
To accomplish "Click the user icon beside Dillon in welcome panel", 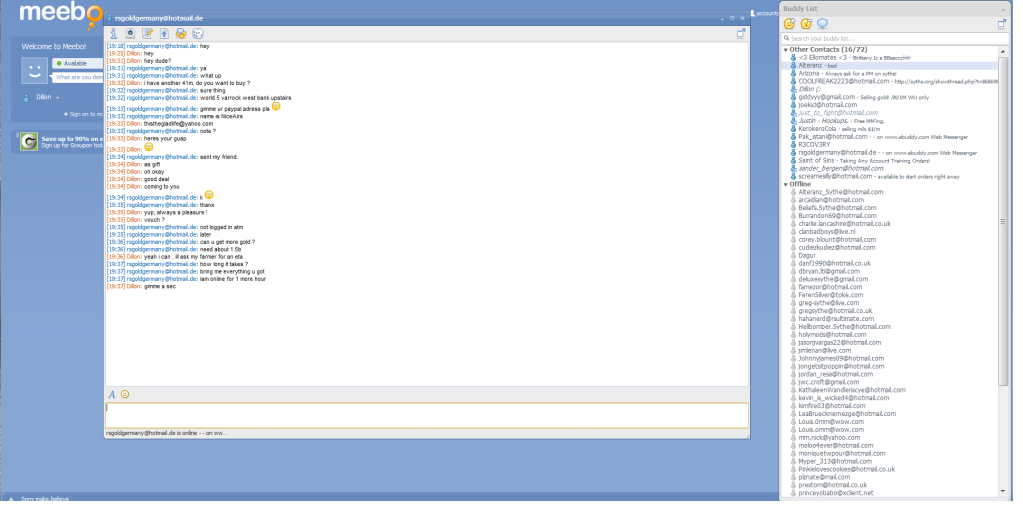I will point(27,98).
